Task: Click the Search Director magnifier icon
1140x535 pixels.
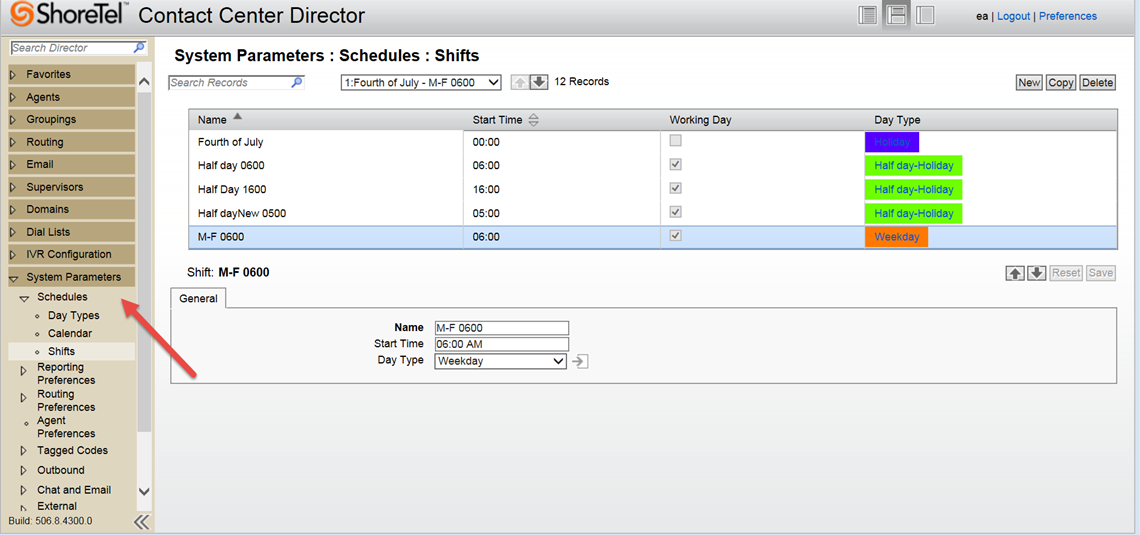Action: coord(140,48)
